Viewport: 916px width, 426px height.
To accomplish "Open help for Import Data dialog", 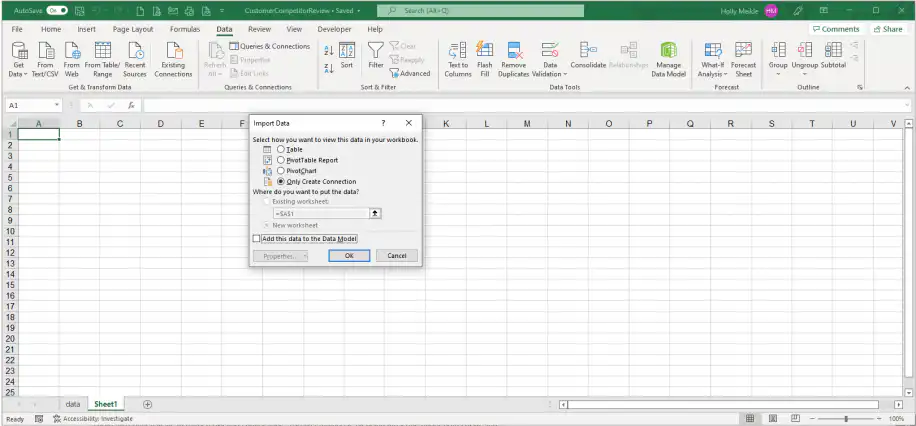I will click(383, 123).
